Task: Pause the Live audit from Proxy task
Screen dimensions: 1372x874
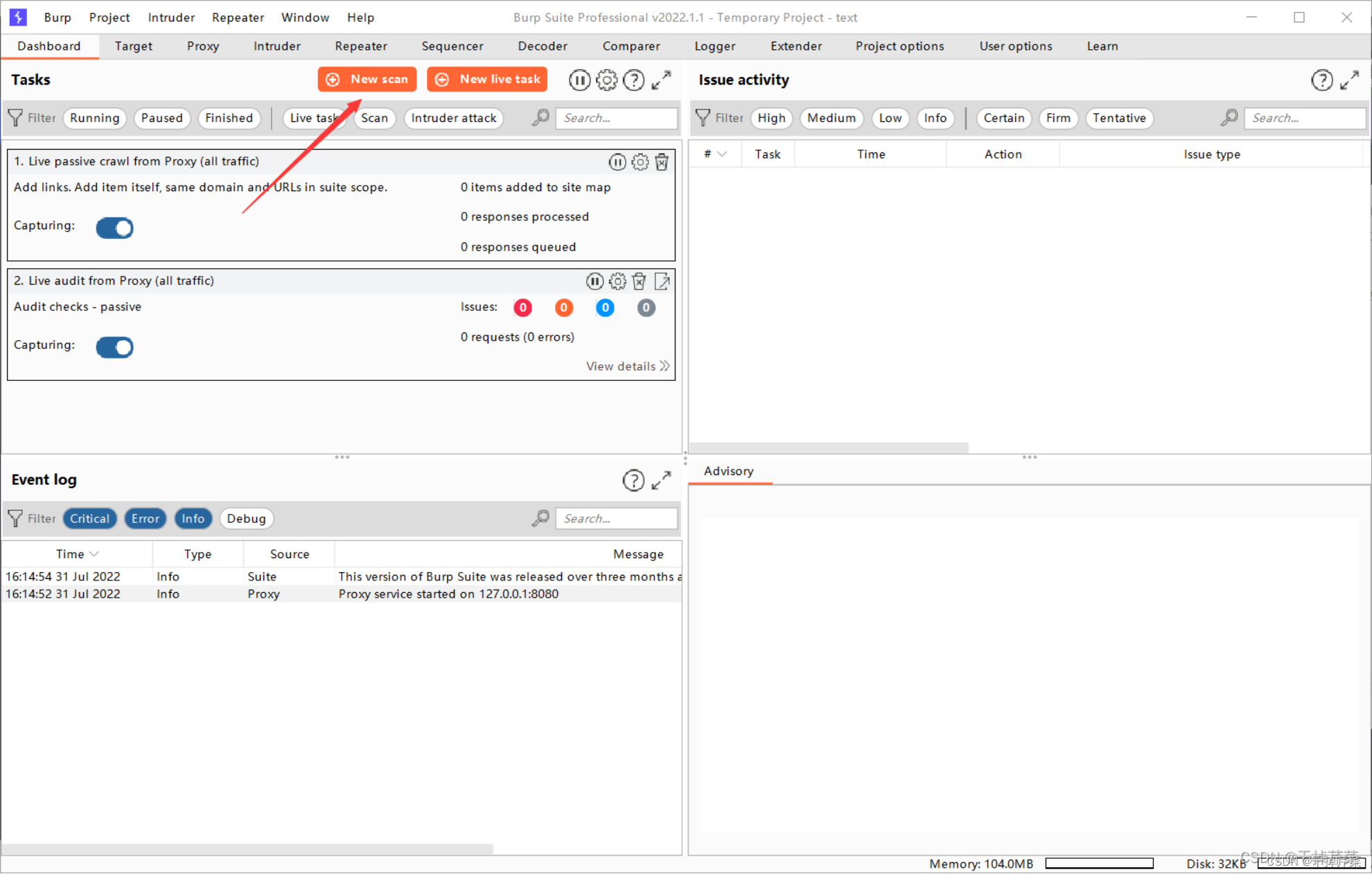Action: click(x=595, y=281)
